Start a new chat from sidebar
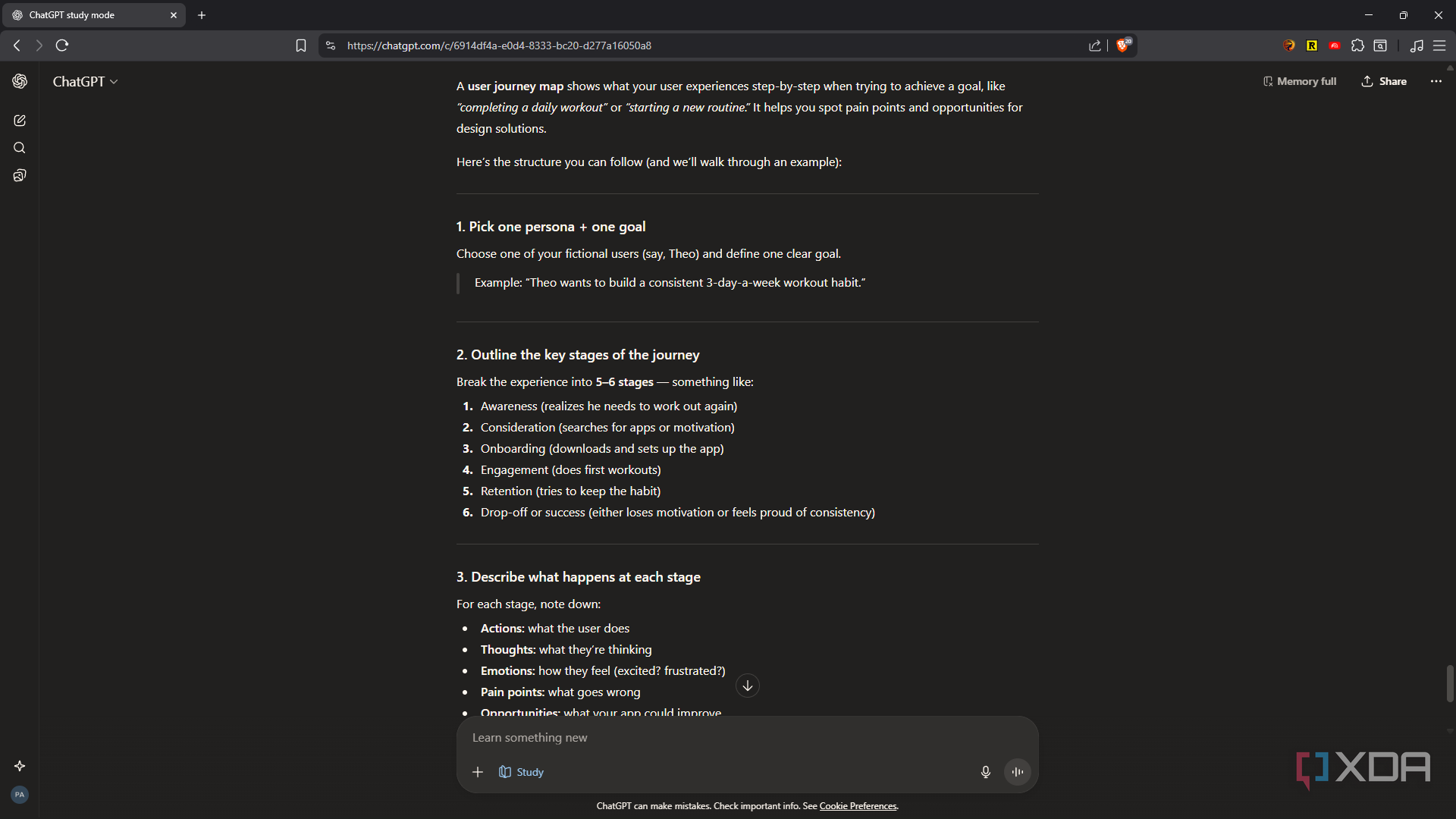 20,121
